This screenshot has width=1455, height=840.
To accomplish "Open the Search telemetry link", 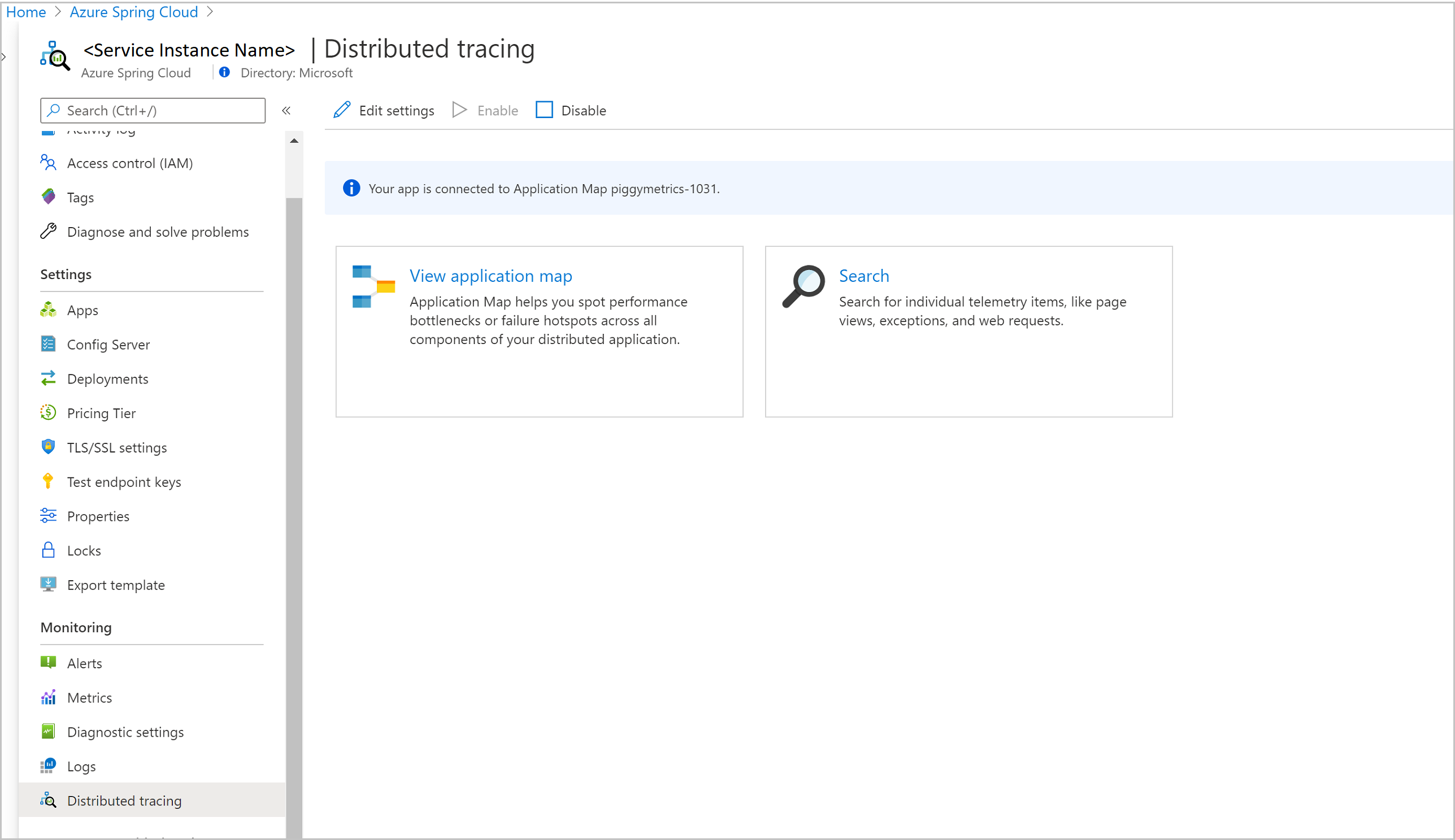I will point(863,276).
